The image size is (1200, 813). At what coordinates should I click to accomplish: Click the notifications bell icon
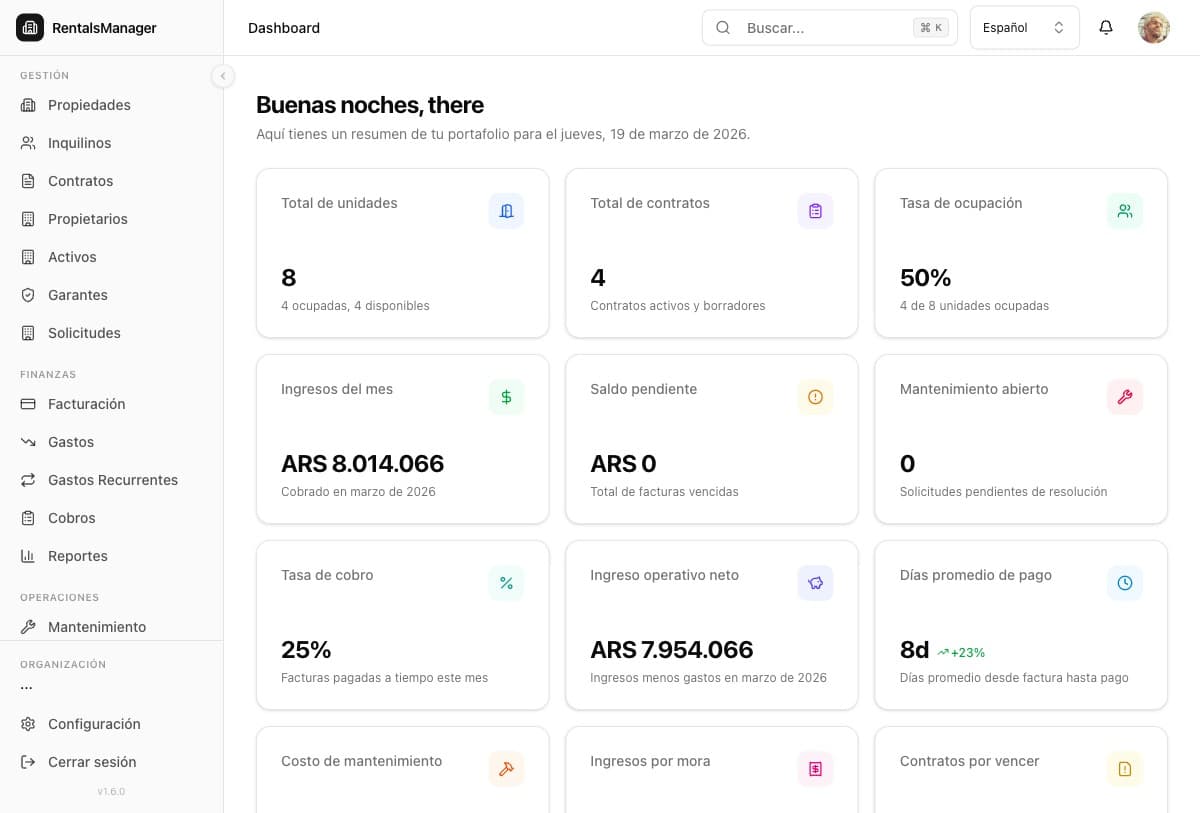[1106, 27]
